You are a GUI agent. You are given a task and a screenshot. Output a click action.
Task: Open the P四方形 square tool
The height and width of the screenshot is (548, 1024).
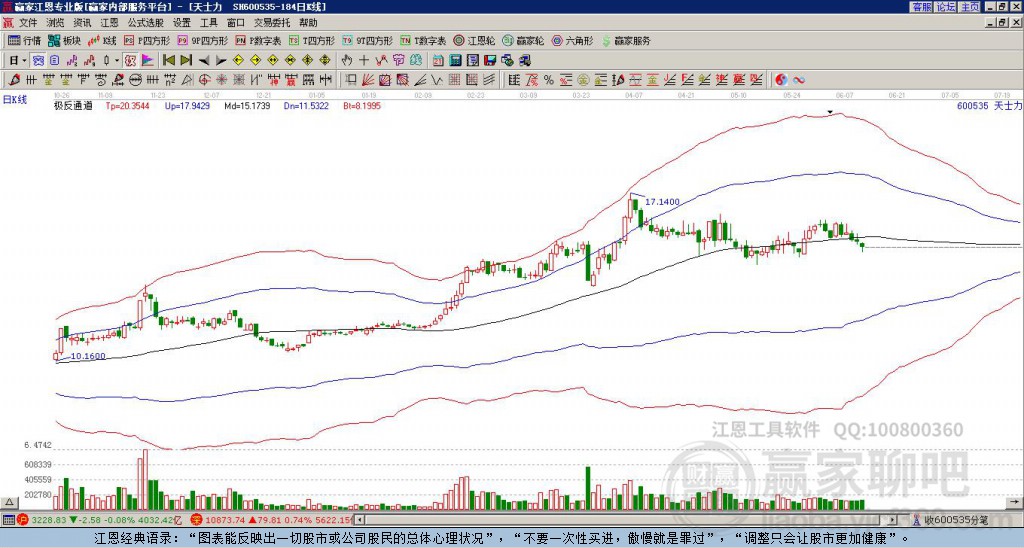[x=147, y=40]
